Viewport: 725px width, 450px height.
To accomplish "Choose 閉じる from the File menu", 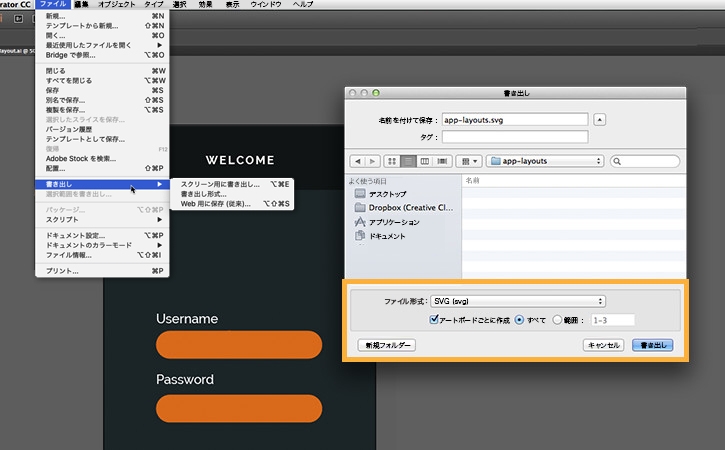I will [102, 71].
